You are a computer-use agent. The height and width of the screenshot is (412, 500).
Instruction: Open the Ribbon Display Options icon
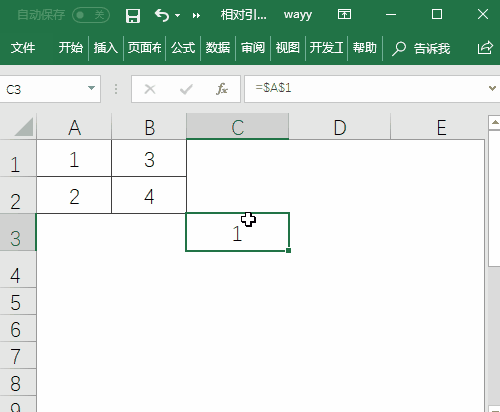(x=344, y=14)
